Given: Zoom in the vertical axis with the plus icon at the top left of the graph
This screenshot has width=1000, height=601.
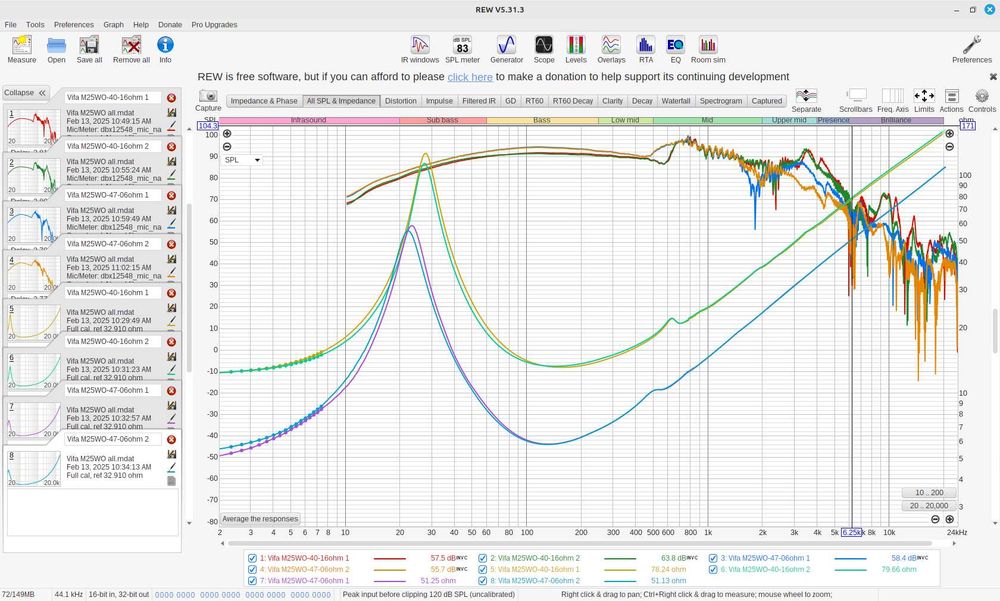Looking at the screenshot, I should pos(227,134).
